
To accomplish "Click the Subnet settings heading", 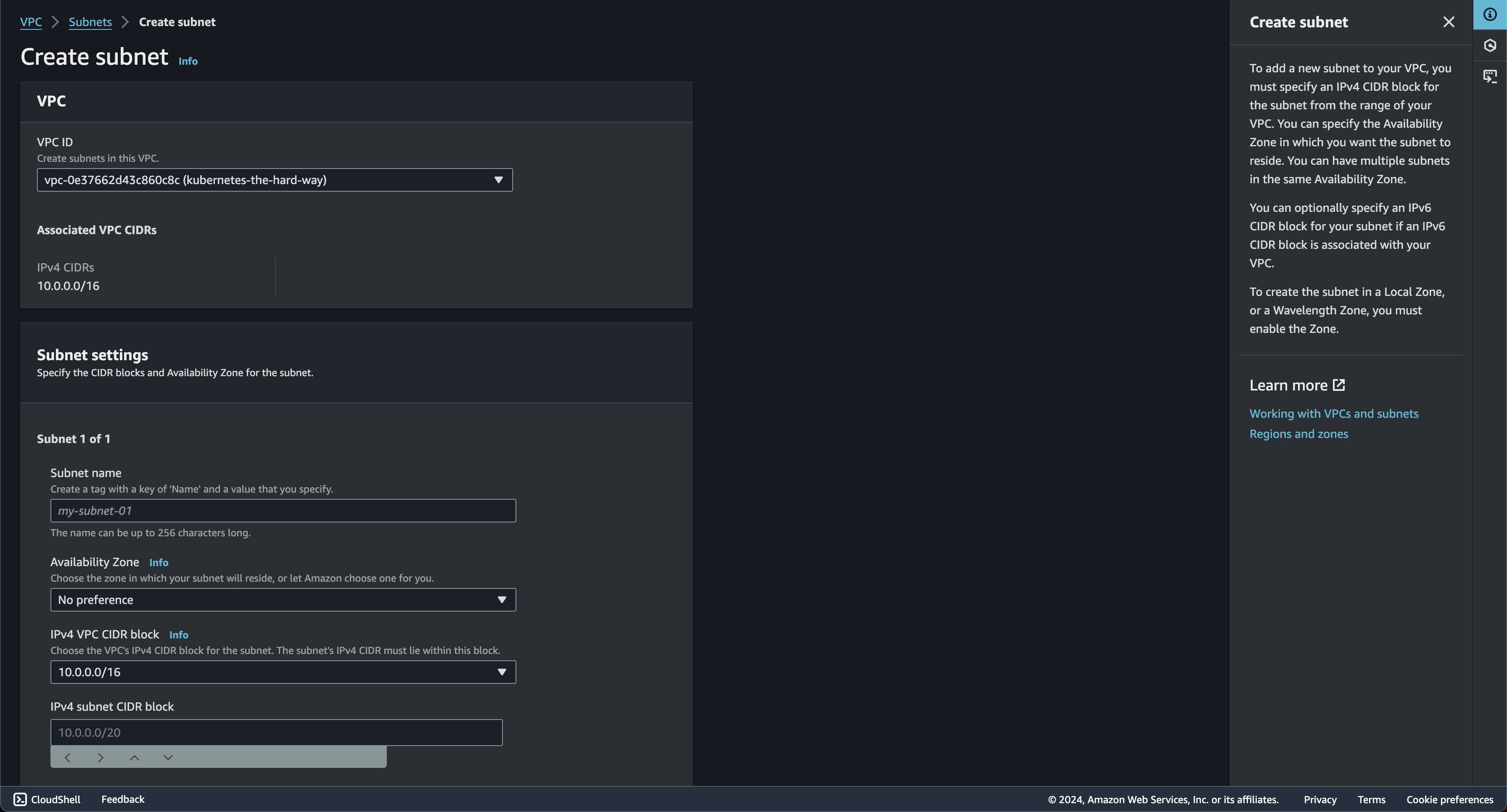I will (x=93, y=355).
